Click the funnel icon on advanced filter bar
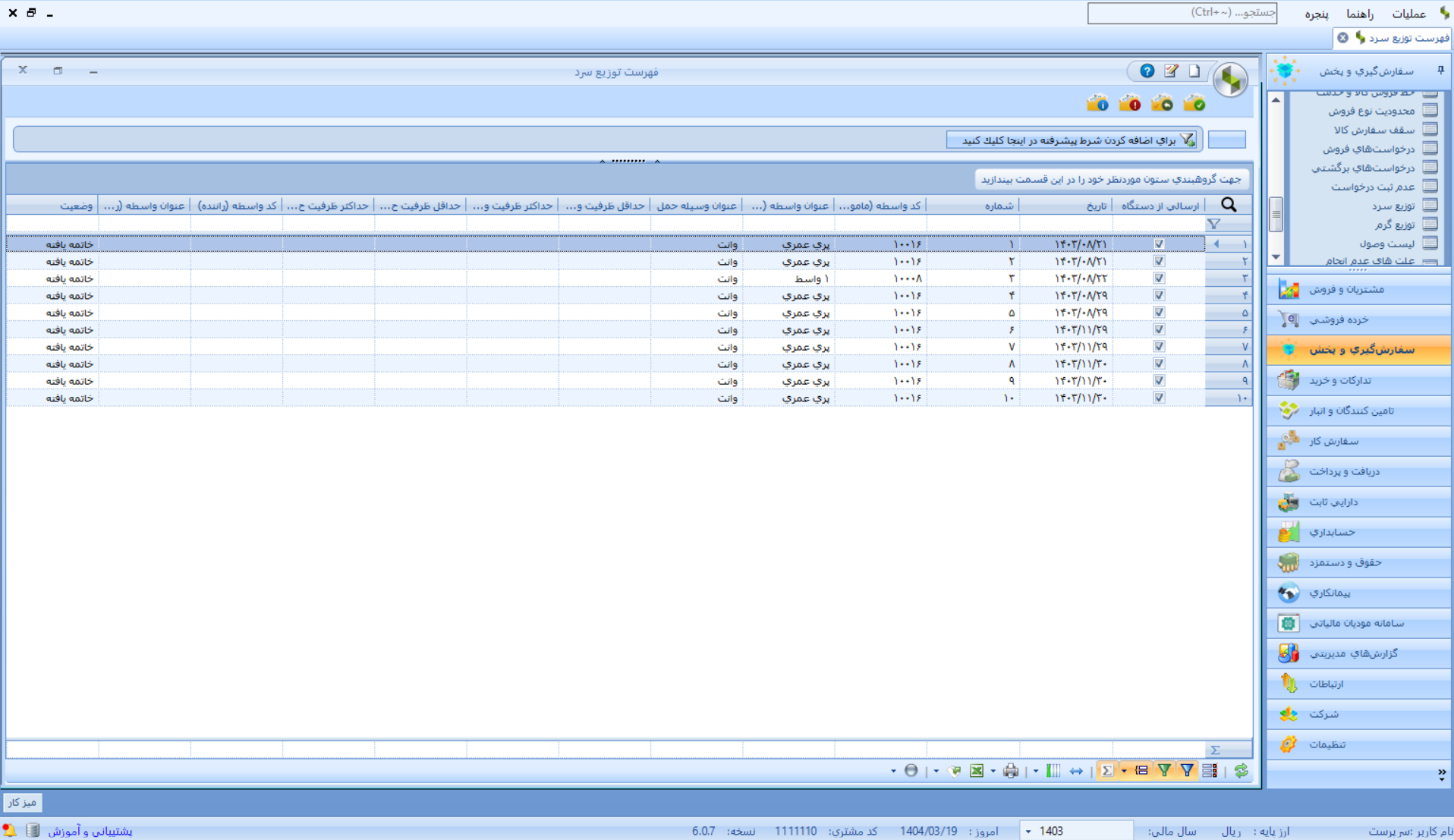This screenshot has height=840, width=1454. pos(1188,140)
